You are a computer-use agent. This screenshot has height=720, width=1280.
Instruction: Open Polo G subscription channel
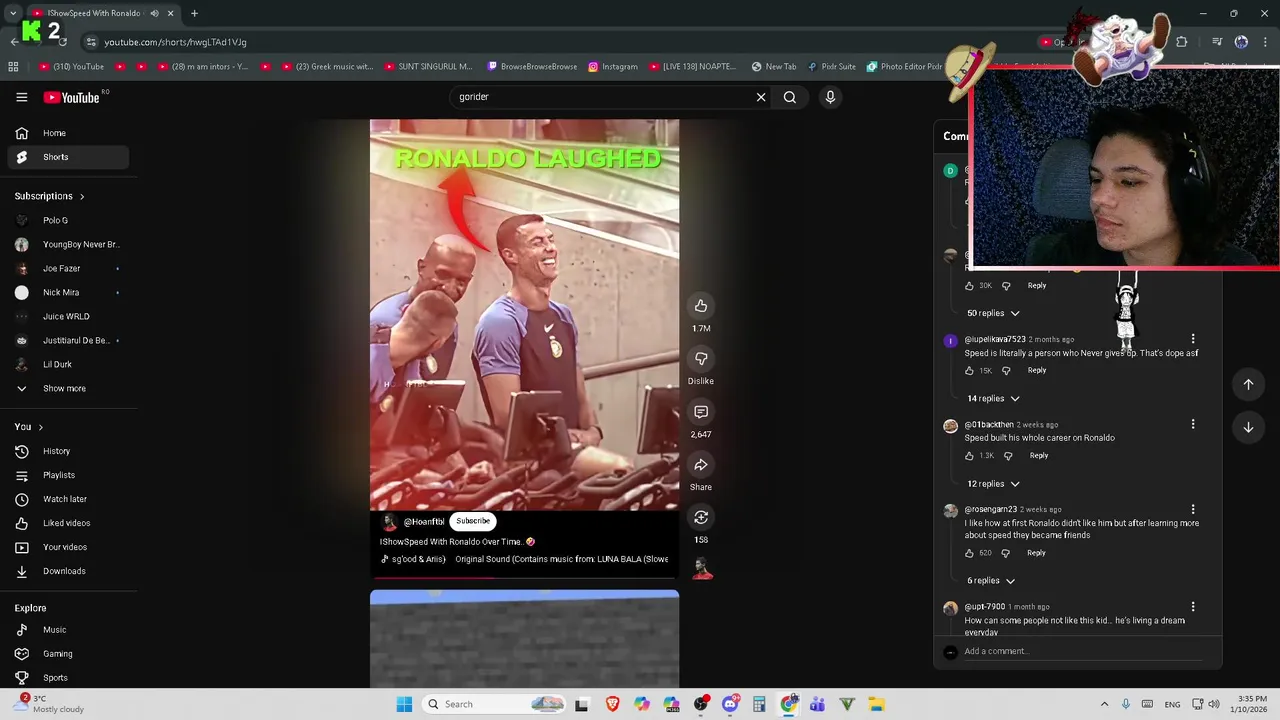[x=68, y=220]
